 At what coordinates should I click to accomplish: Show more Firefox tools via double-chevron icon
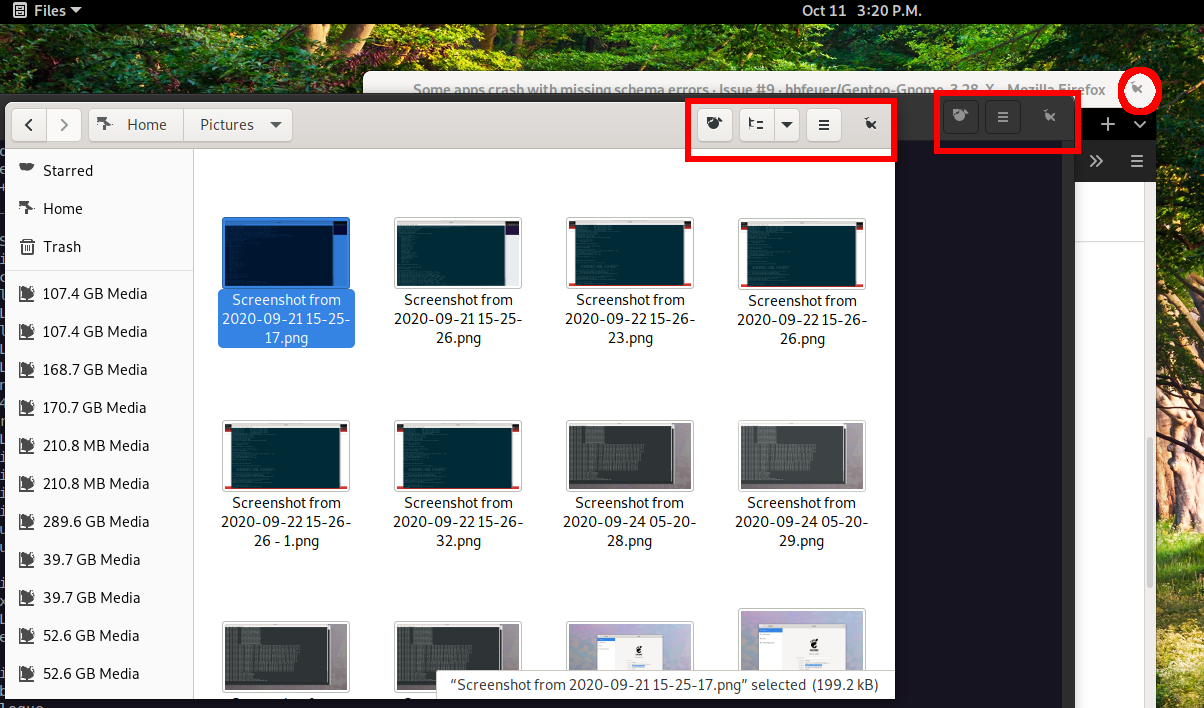point(1096,161)
